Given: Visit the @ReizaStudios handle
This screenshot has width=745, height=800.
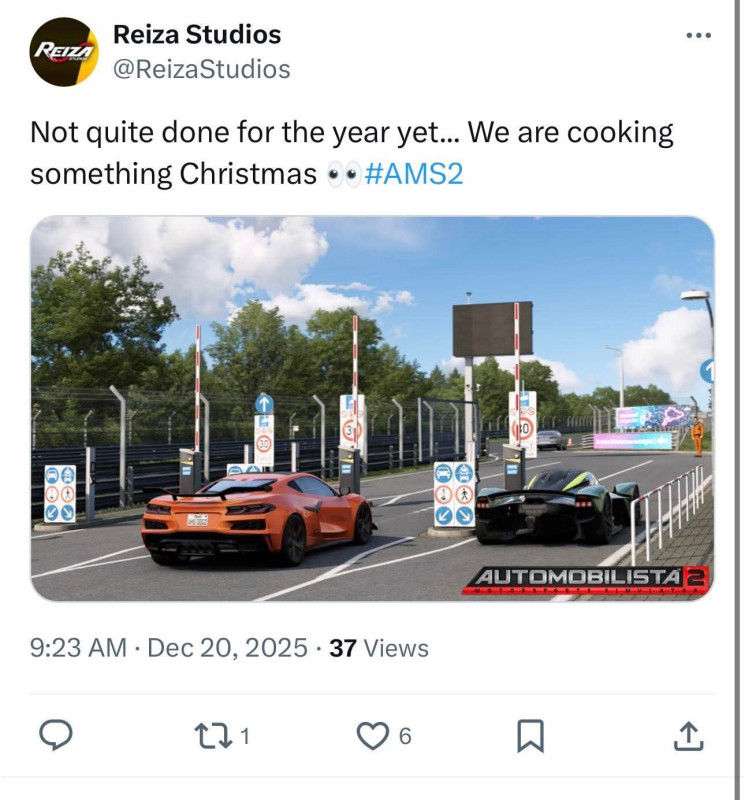Looking at the screenshot, I should [x=201, y=69].
